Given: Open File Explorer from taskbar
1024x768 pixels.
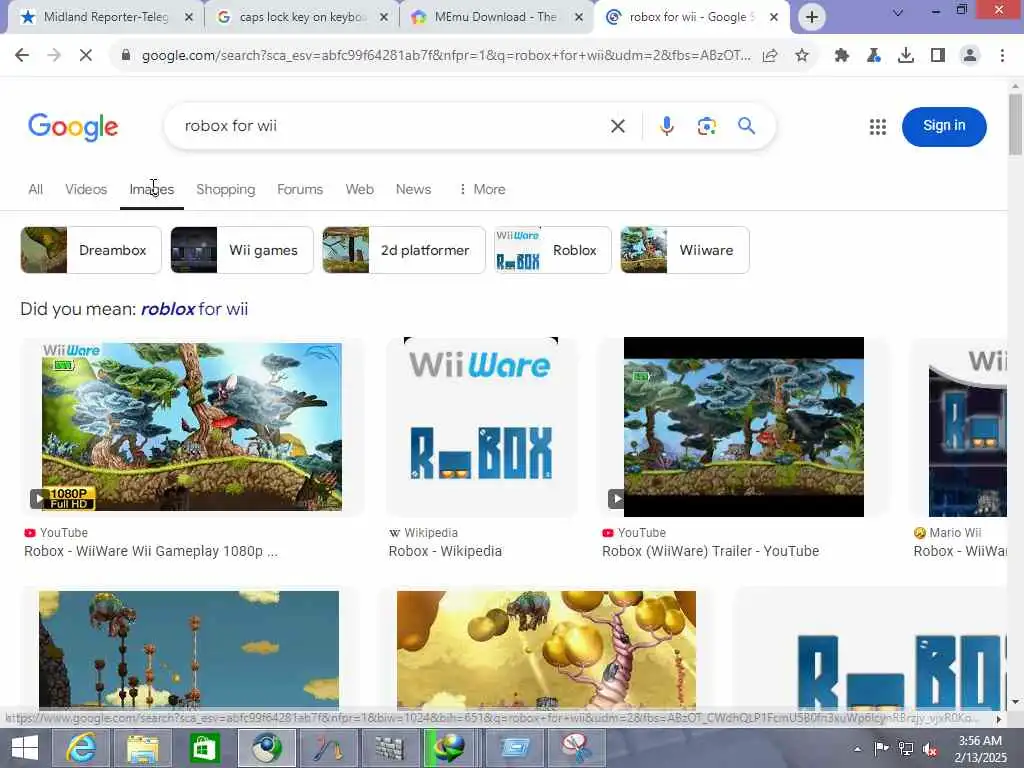Looking at the screenshot, I should (143, 748).
